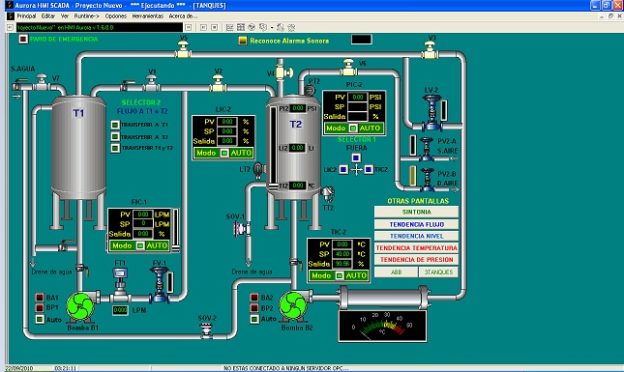This screenshot has width=624, height=372.
Task: Click the TT2 temperature transmitter
Action: click(328, 194)
